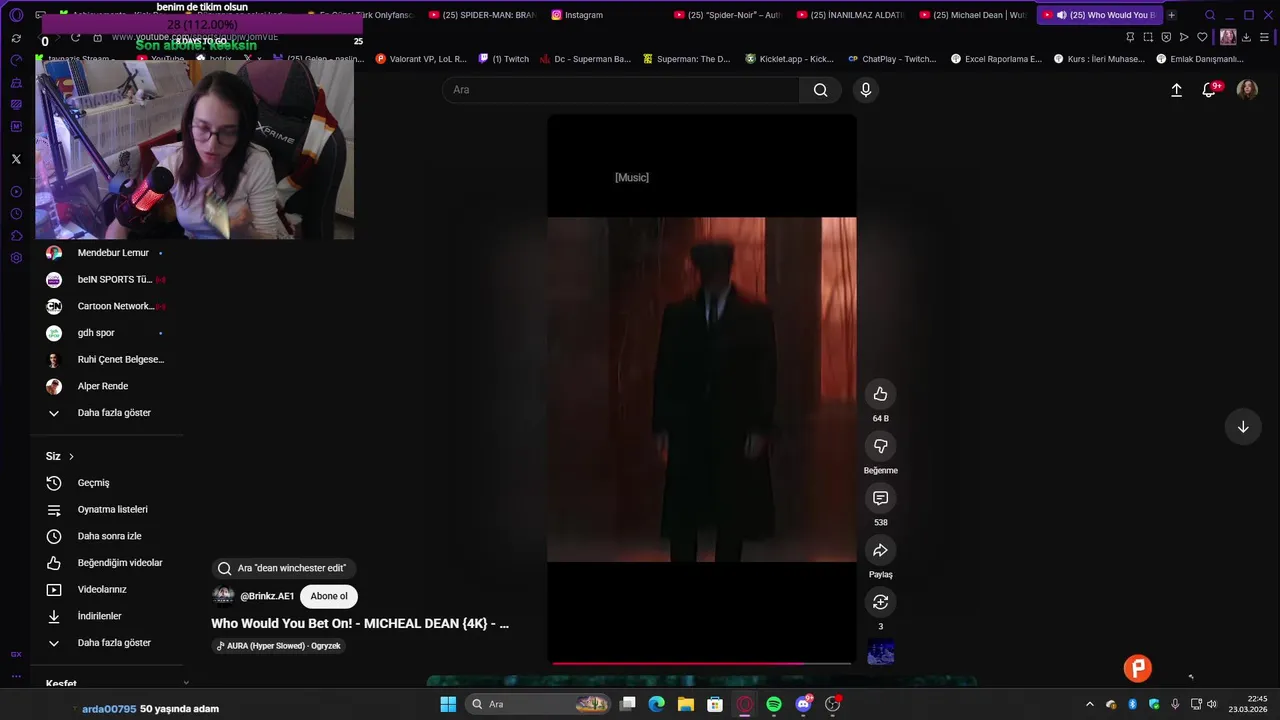Open Excel Raporlama E... bookmark

pos(996,59)
